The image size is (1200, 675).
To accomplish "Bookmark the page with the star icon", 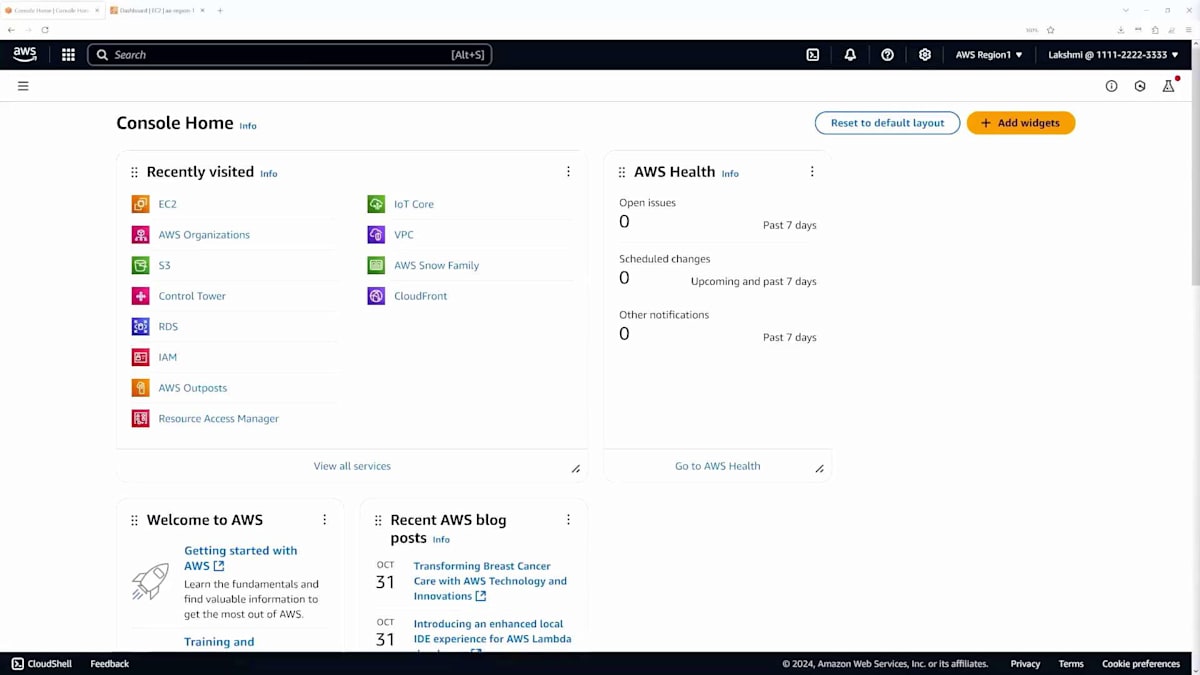I will point(1050,30).
